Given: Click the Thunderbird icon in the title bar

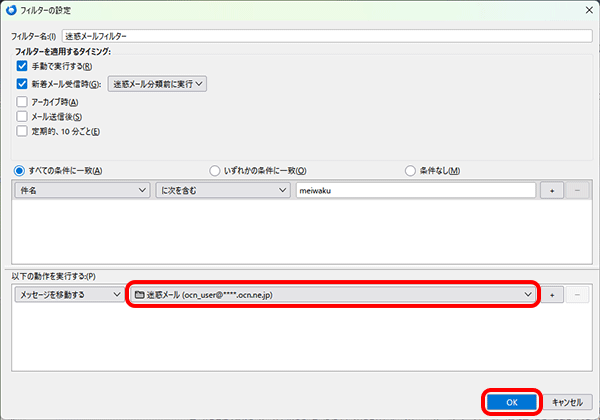Looking at the screenshot, I should pyautogui.click(x=11, y=11).
